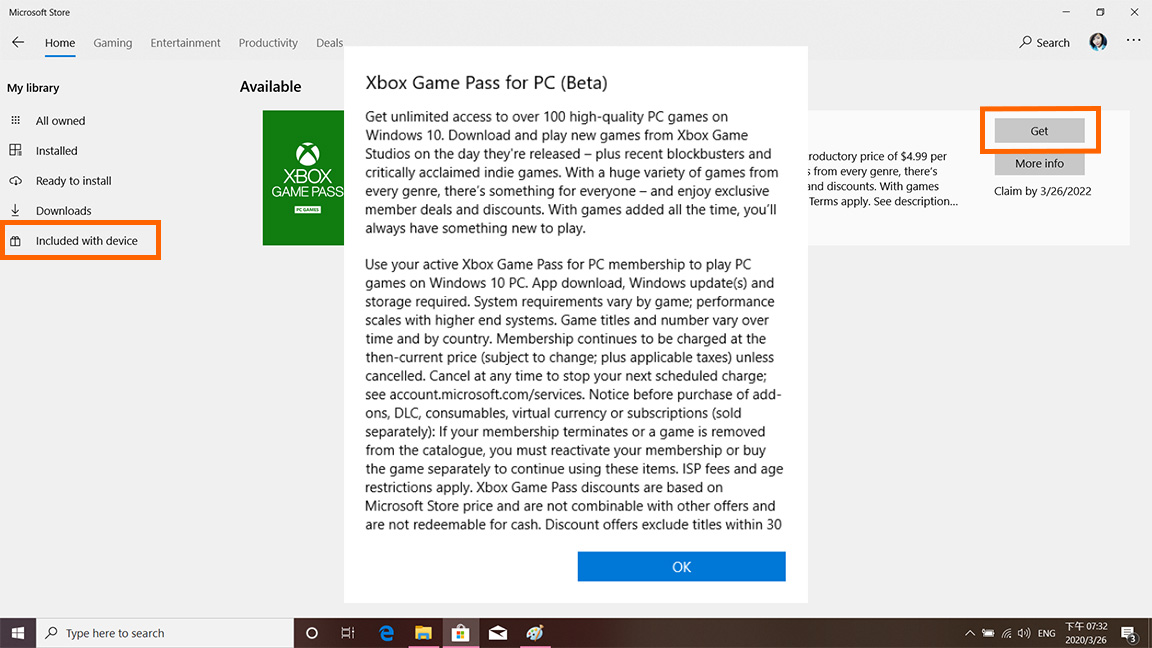The width and height of the screenshot is (1152, 648).
Task: Click the Xbox Game Pass thumbnail
Action: 303,178
